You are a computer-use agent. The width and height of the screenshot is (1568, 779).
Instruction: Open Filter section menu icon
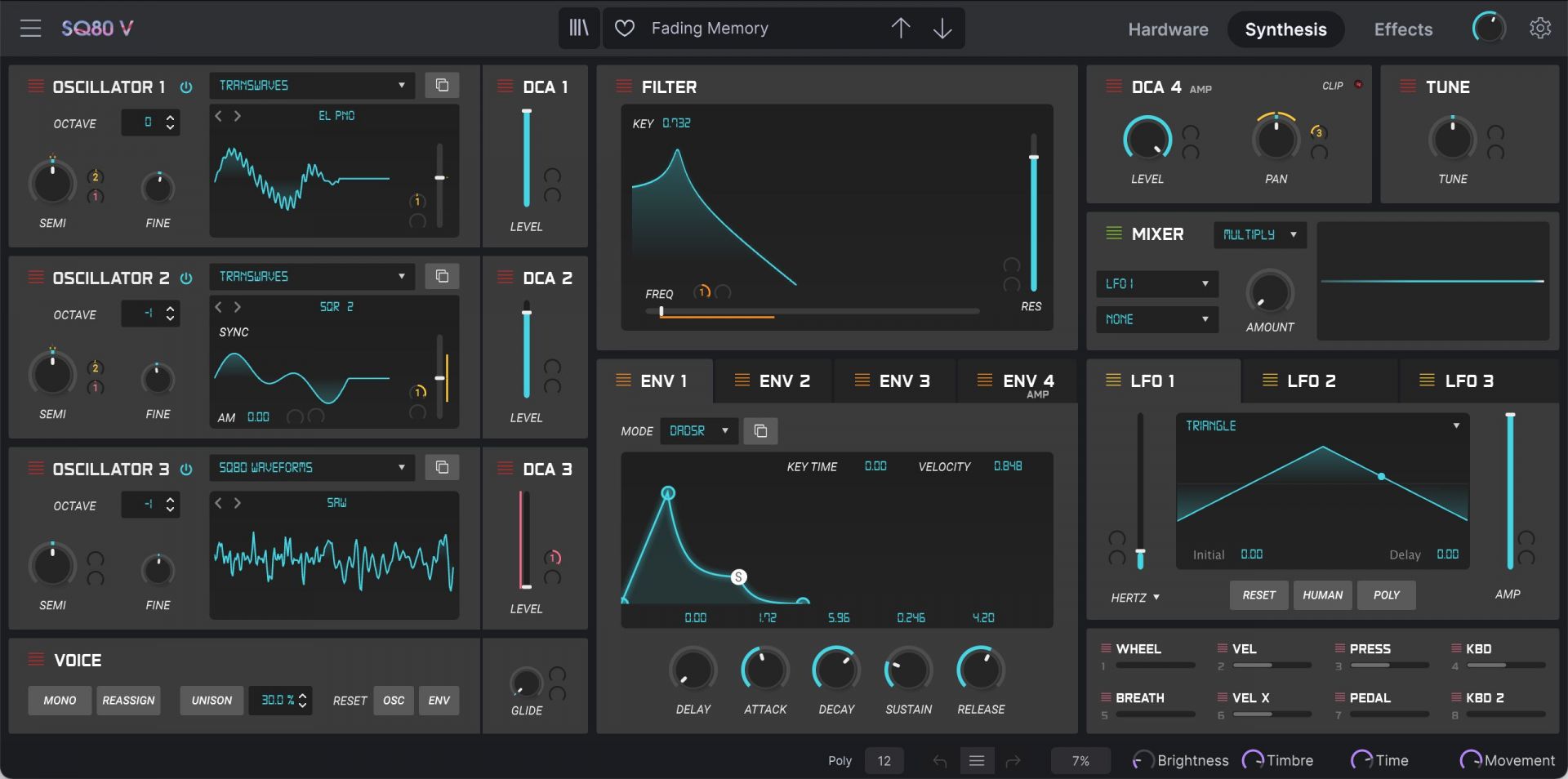(624, 87)
